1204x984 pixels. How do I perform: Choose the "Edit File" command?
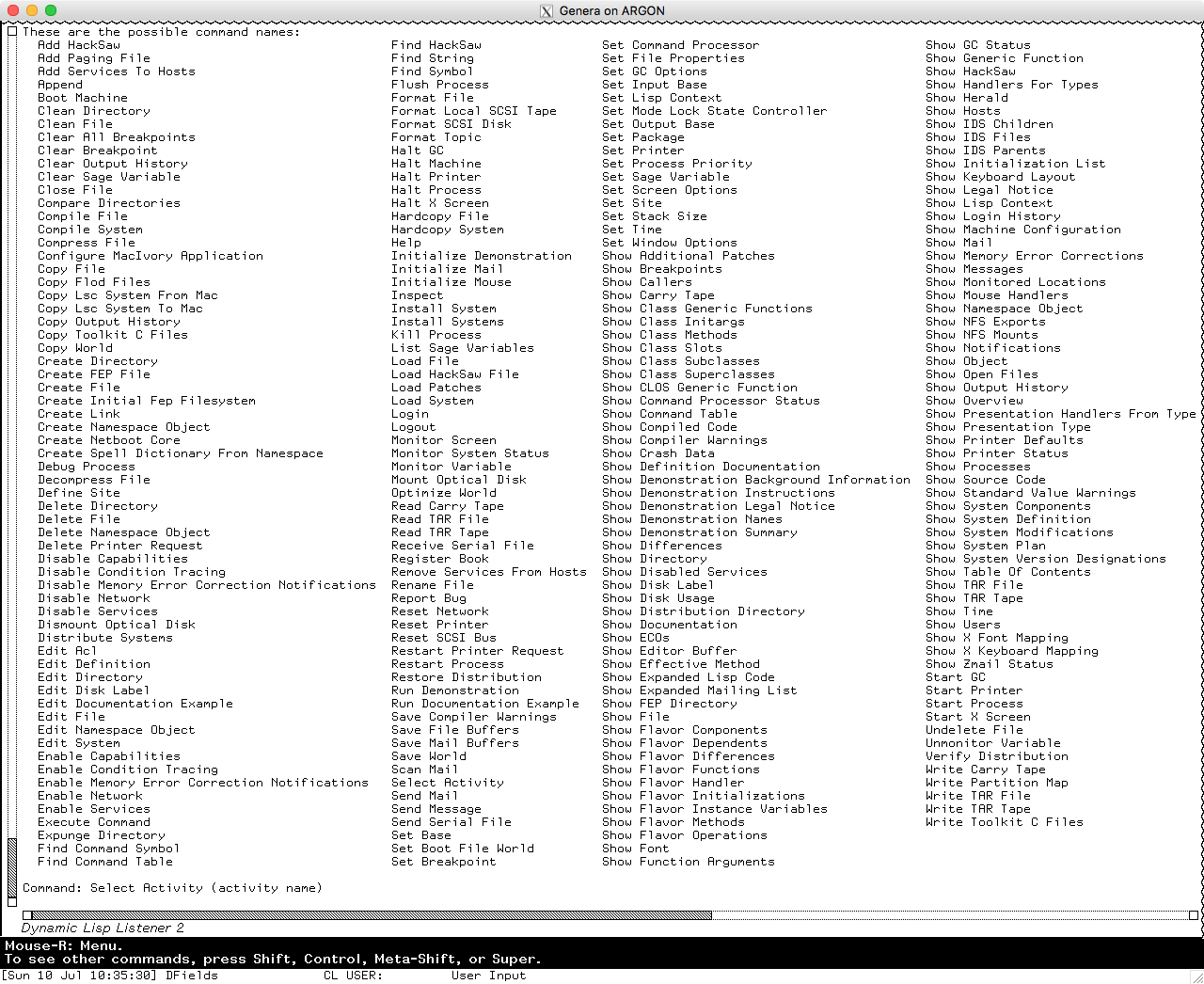[x=71, y=716]
